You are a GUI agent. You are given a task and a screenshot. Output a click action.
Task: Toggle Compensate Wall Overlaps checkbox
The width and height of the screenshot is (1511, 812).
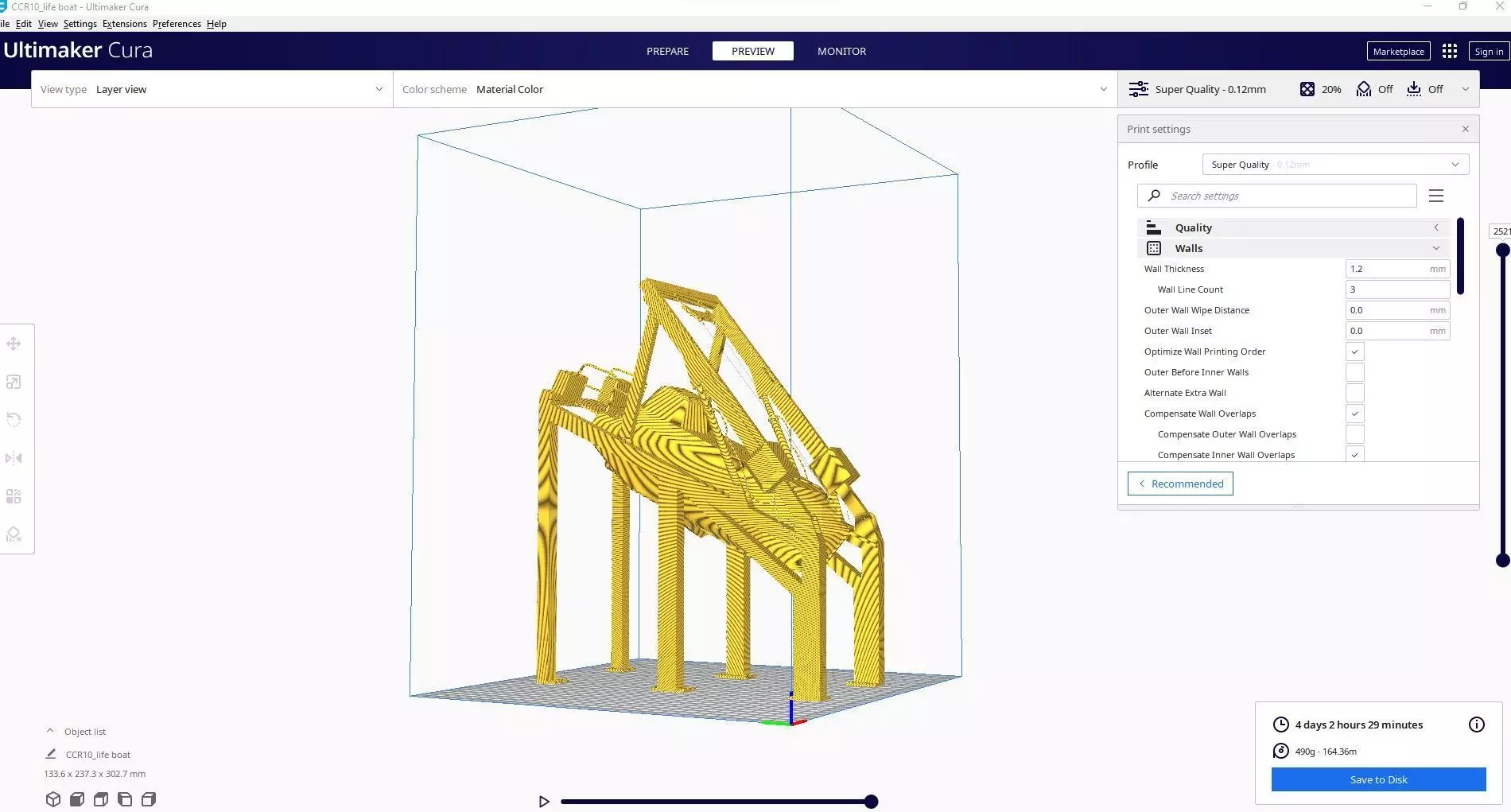(x=1355, y=414)
